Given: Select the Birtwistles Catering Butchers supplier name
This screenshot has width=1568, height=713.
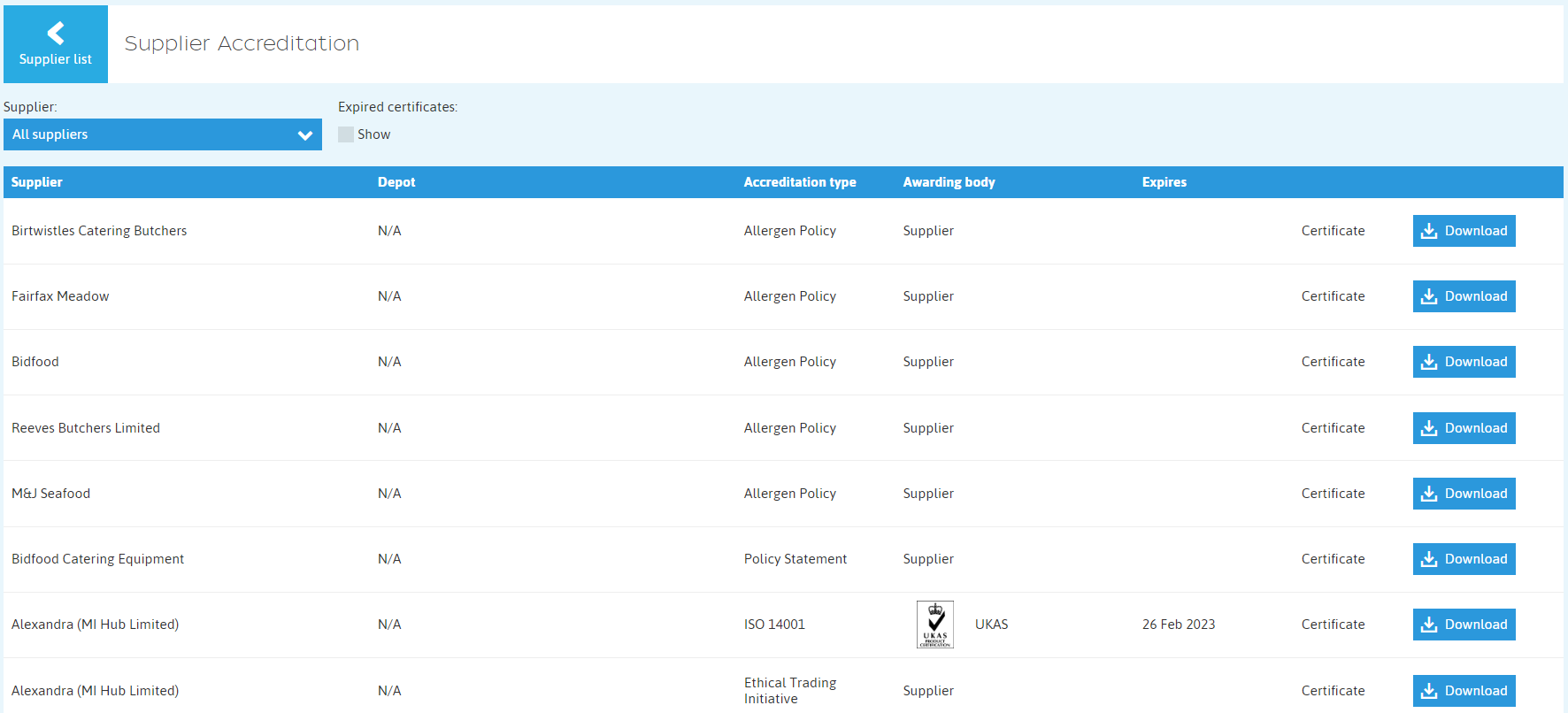Looking at the screenshot, I should (99, 231).
